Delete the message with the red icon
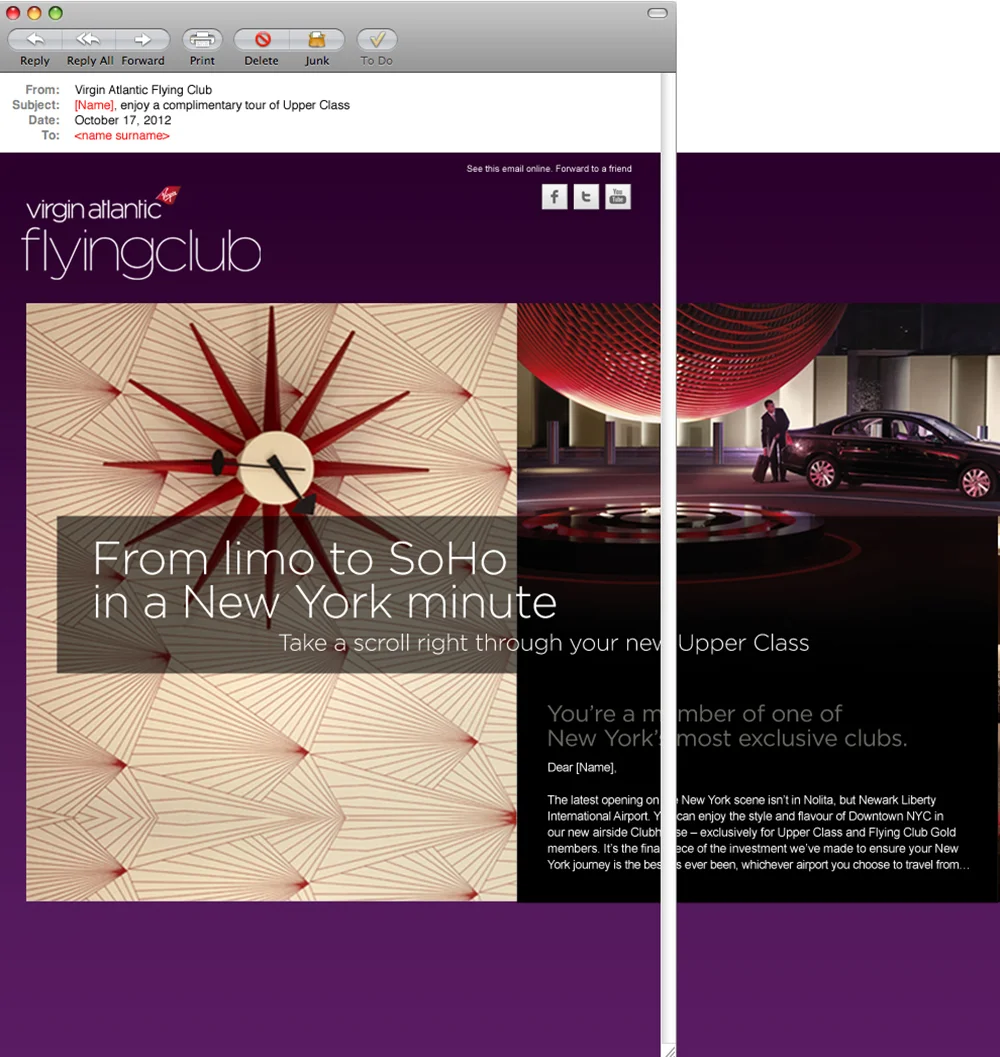This screenshot has height=1057, width=1000. 262,40
